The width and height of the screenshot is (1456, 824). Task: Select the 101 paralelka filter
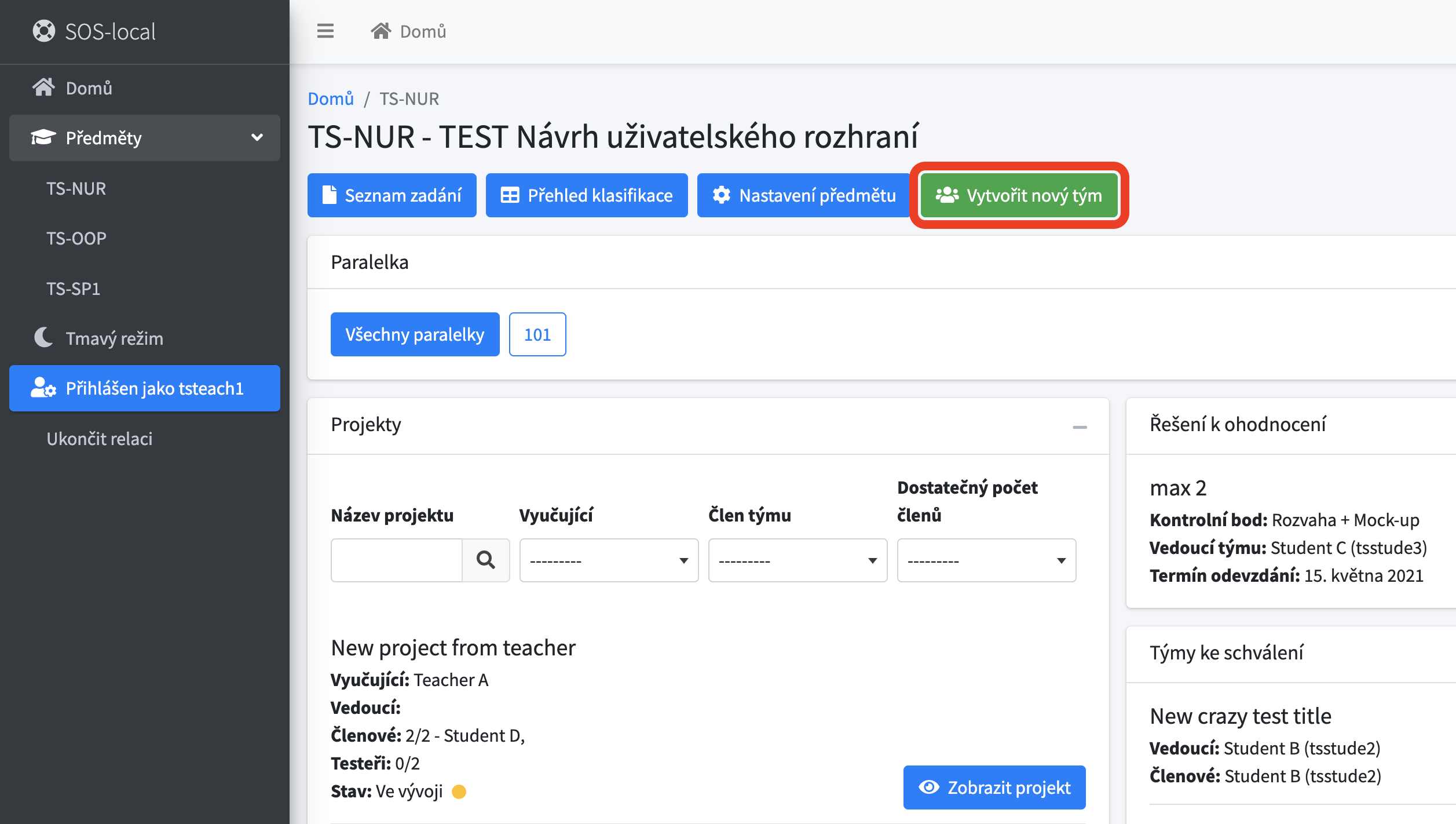click(x=537, y=334)
